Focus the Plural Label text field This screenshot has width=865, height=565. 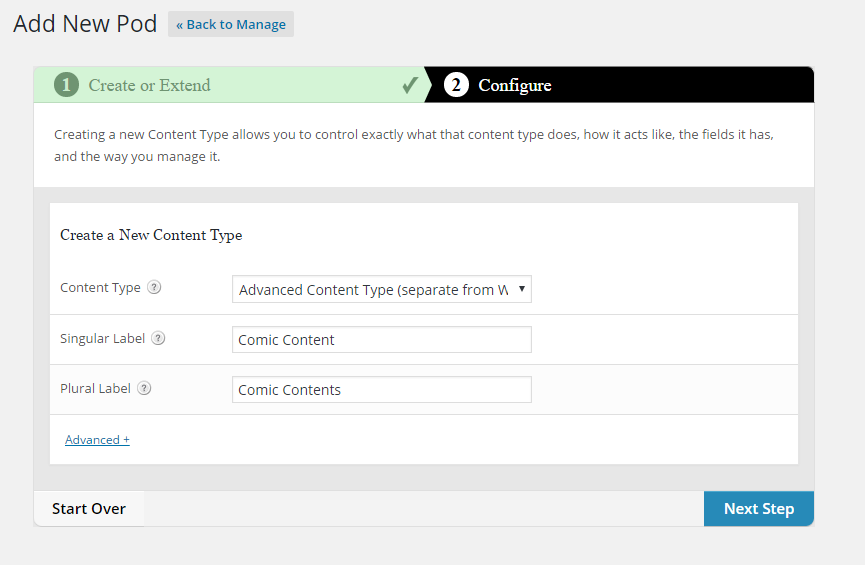click(x=381, y=390)
